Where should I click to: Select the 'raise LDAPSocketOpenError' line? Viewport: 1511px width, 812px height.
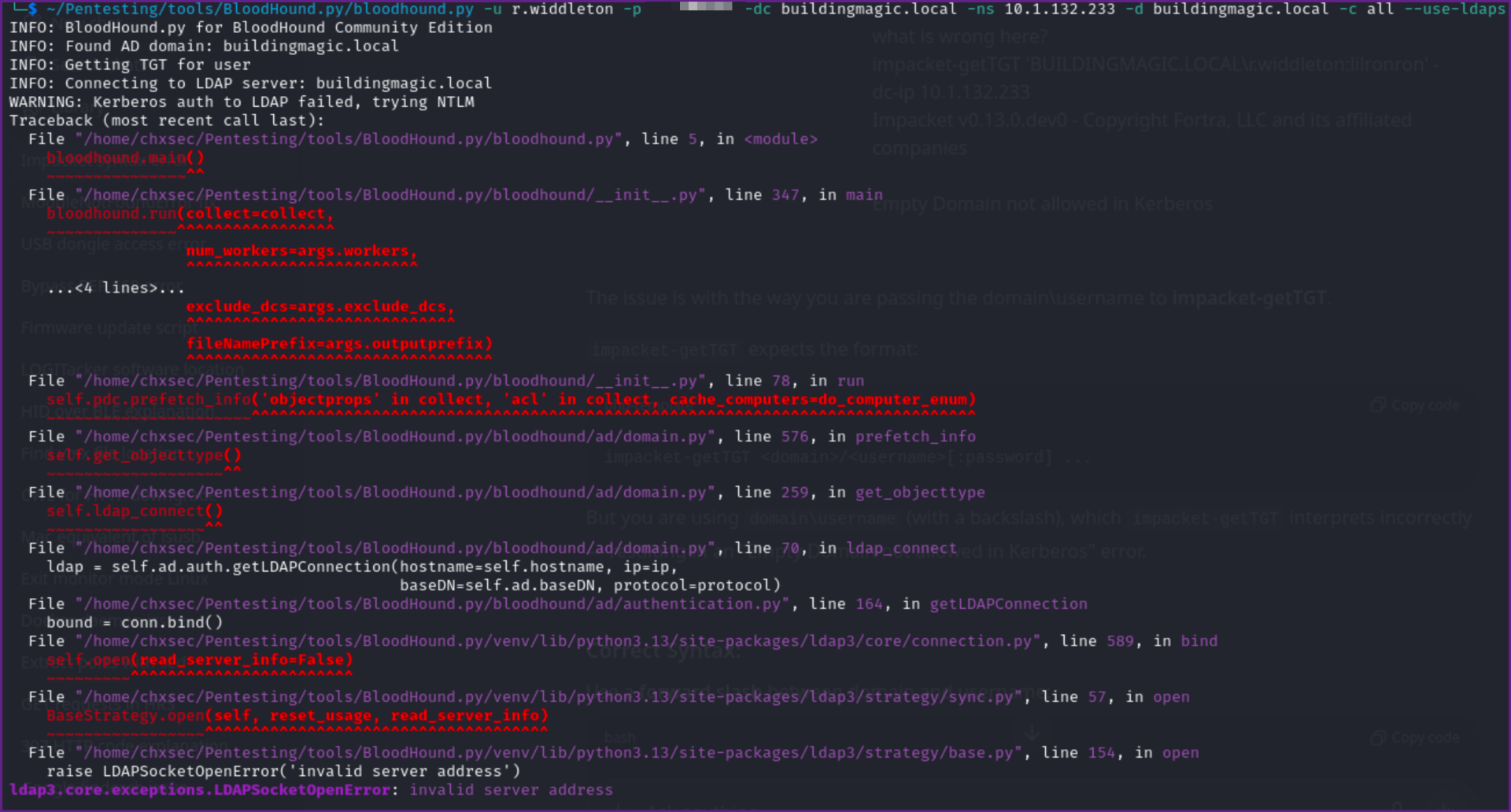tap(283, 771)
